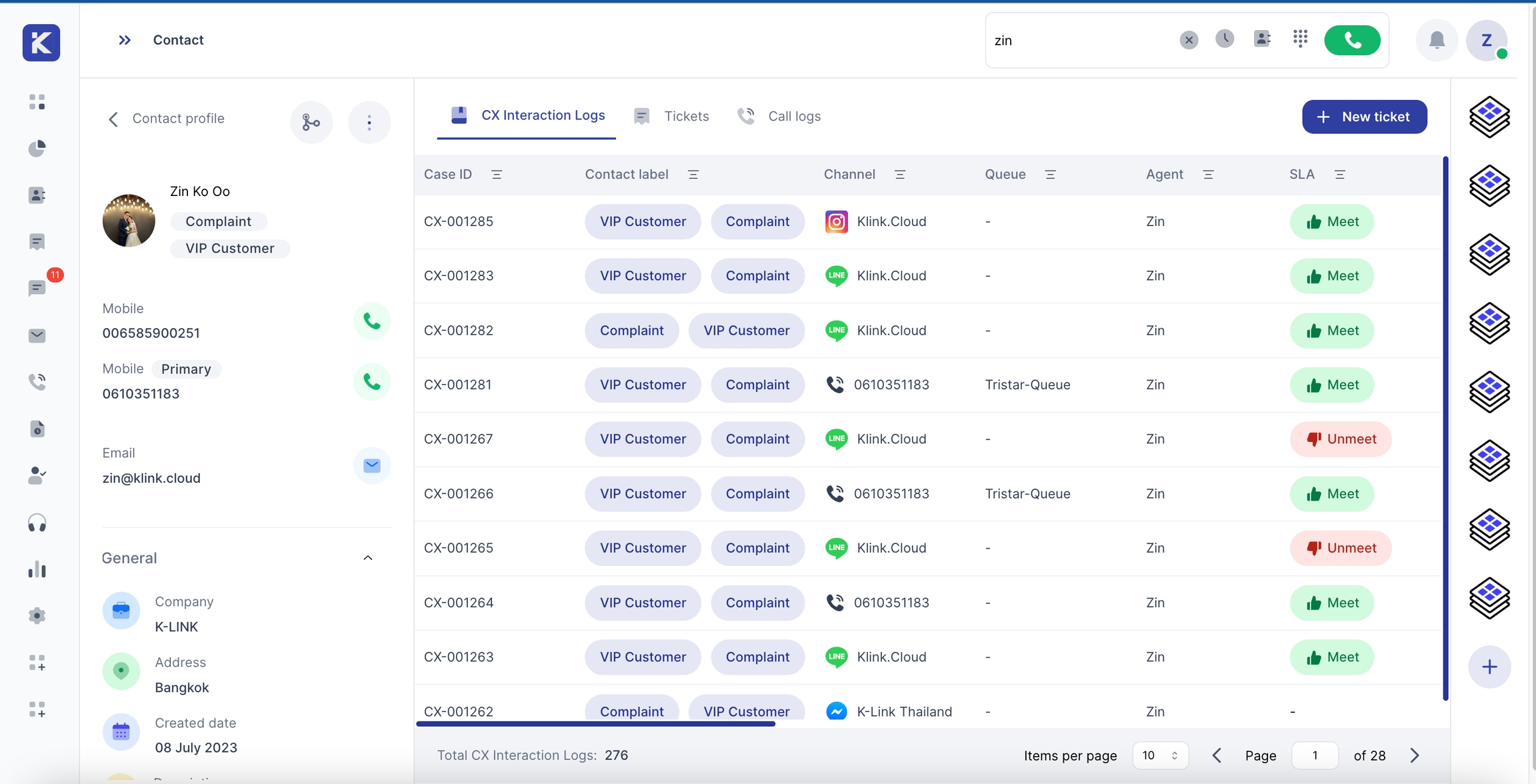Call mobile number 006585900251
The height and width of the screenshot is (784, 1536).
click(x=371, y=322)
